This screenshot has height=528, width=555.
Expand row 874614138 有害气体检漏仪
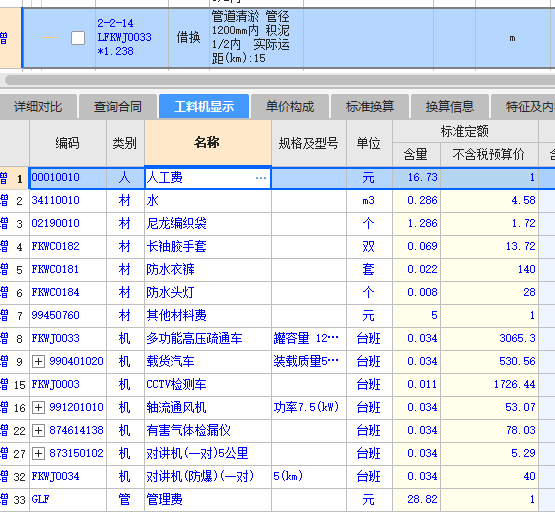(x=38, y=431)
